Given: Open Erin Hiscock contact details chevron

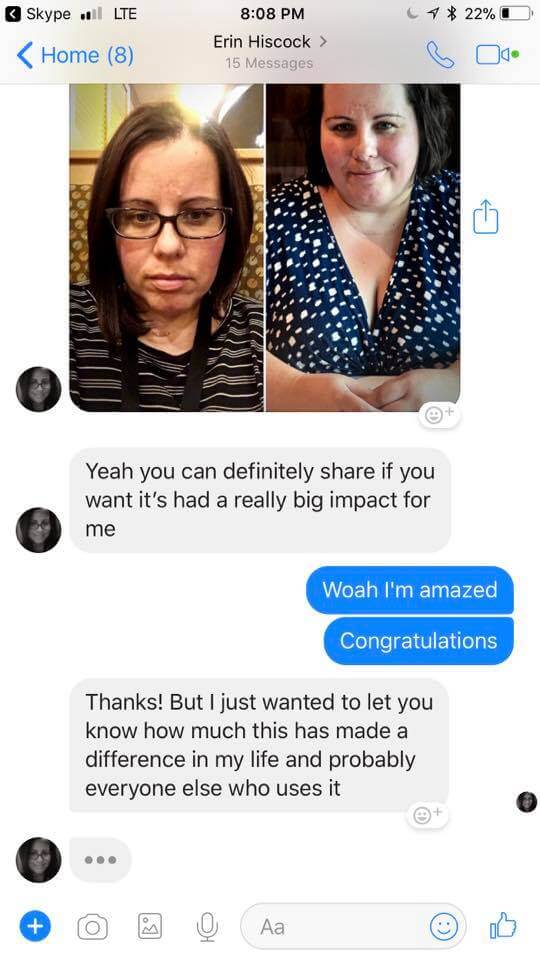Looking at the screenshot, I should (x=323, y=42).
